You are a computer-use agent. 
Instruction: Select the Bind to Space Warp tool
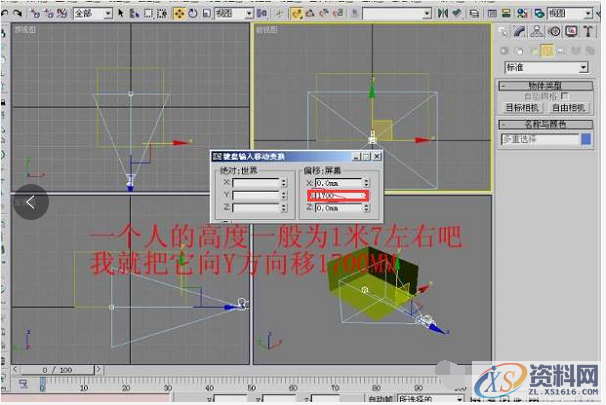(62, 14)
